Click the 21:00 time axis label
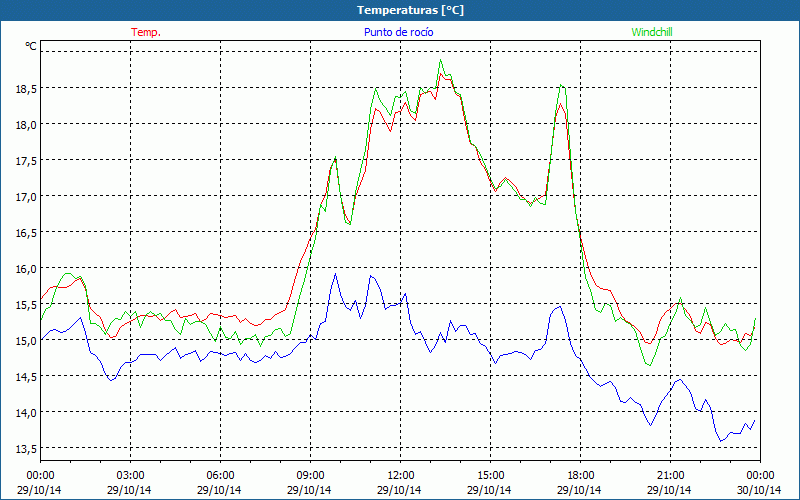 [670, 476]
